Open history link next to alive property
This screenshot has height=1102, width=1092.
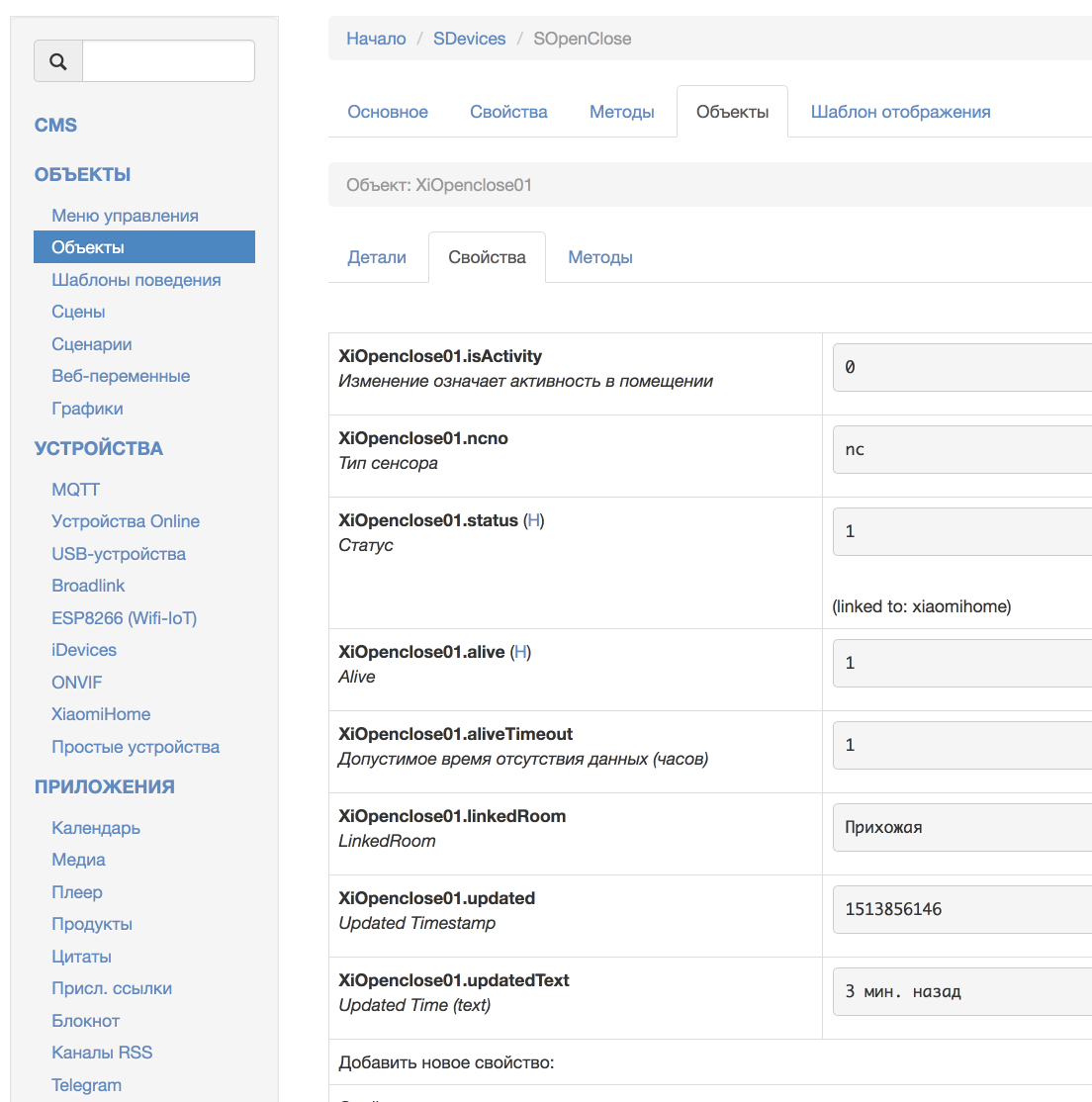(x=520, y=652)
